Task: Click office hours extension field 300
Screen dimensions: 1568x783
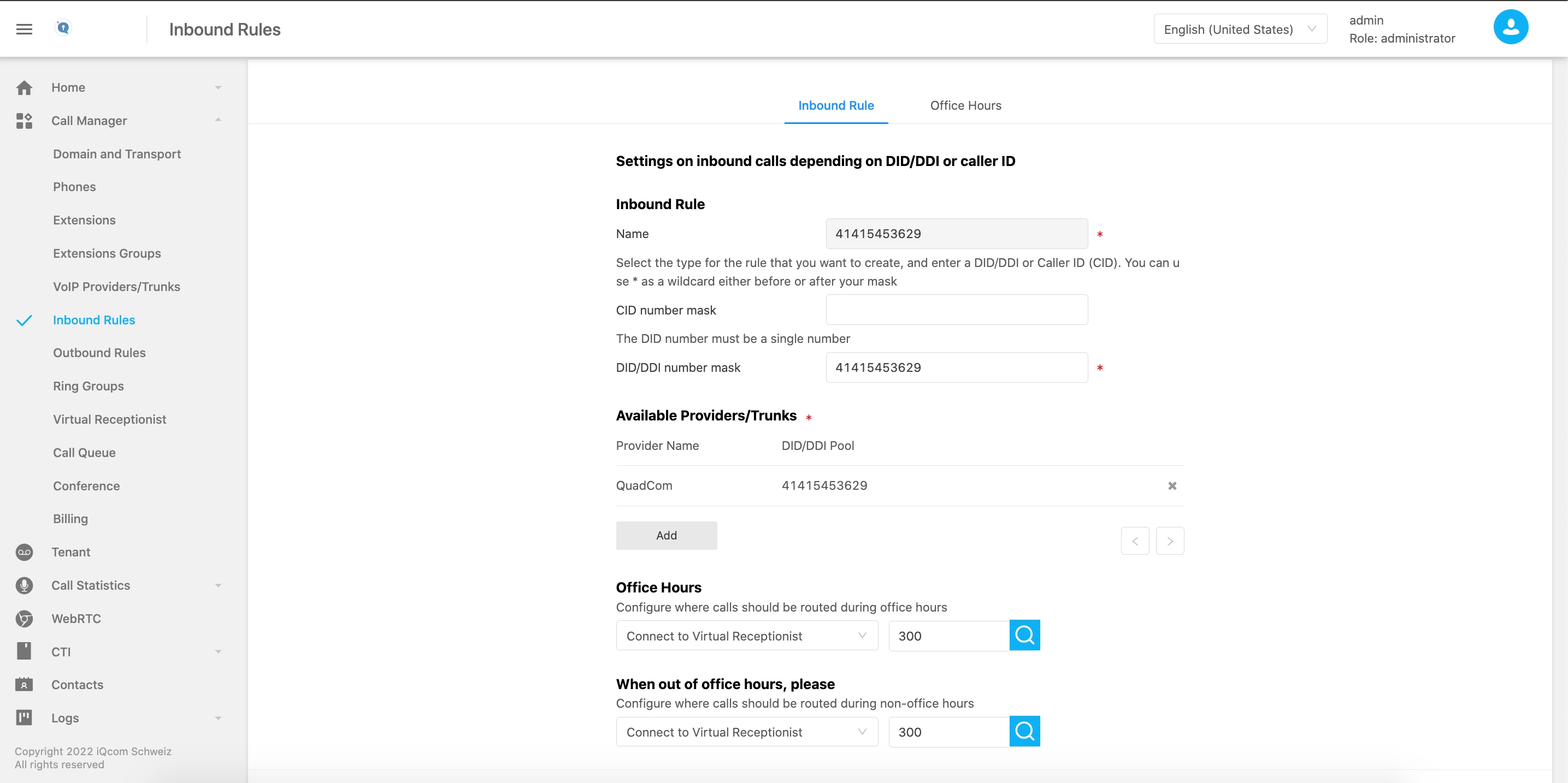Action: tap(948, 636)
